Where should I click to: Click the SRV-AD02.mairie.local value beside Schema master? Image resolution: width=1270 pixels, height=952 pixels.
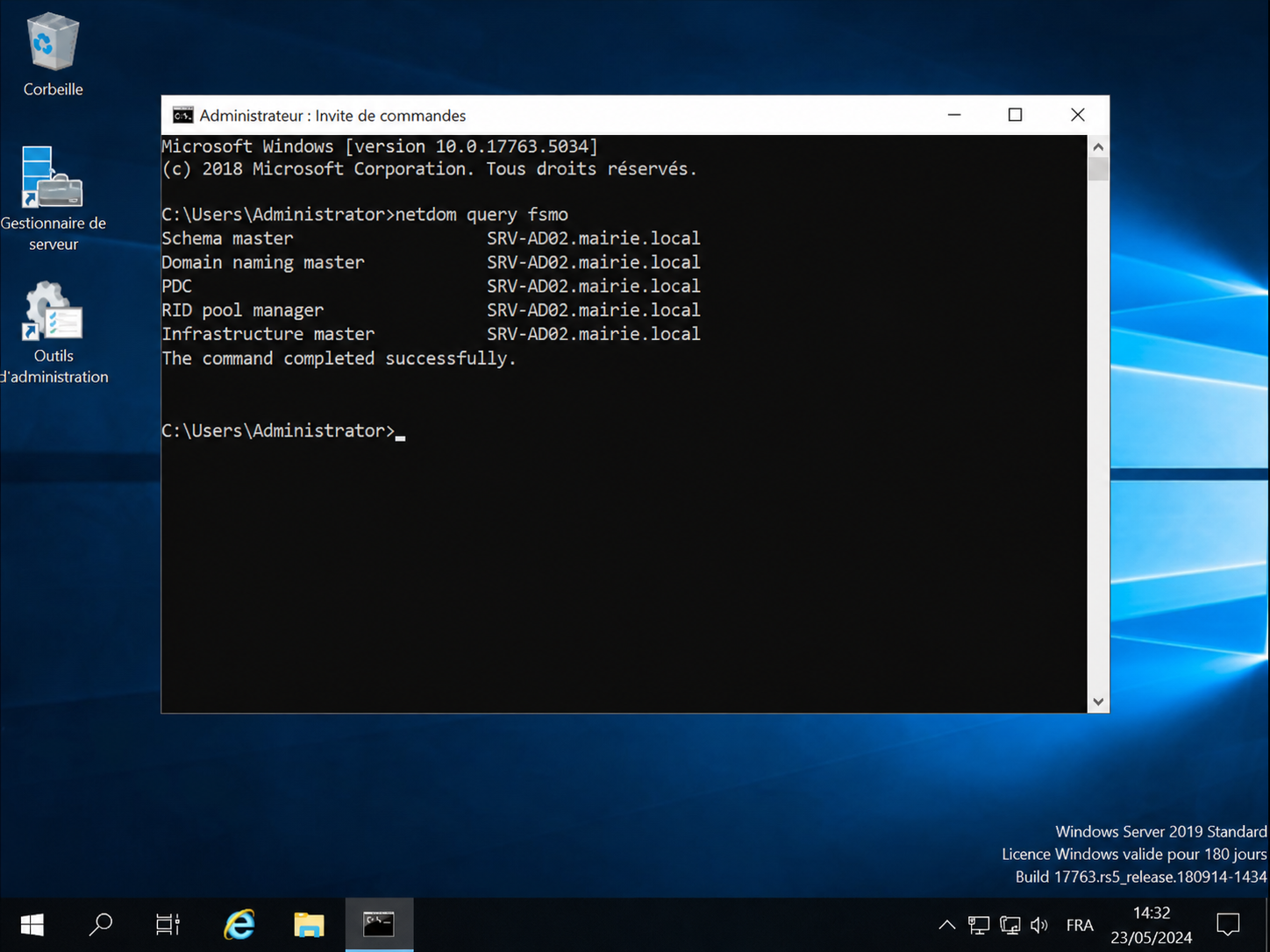pos(594,238)
